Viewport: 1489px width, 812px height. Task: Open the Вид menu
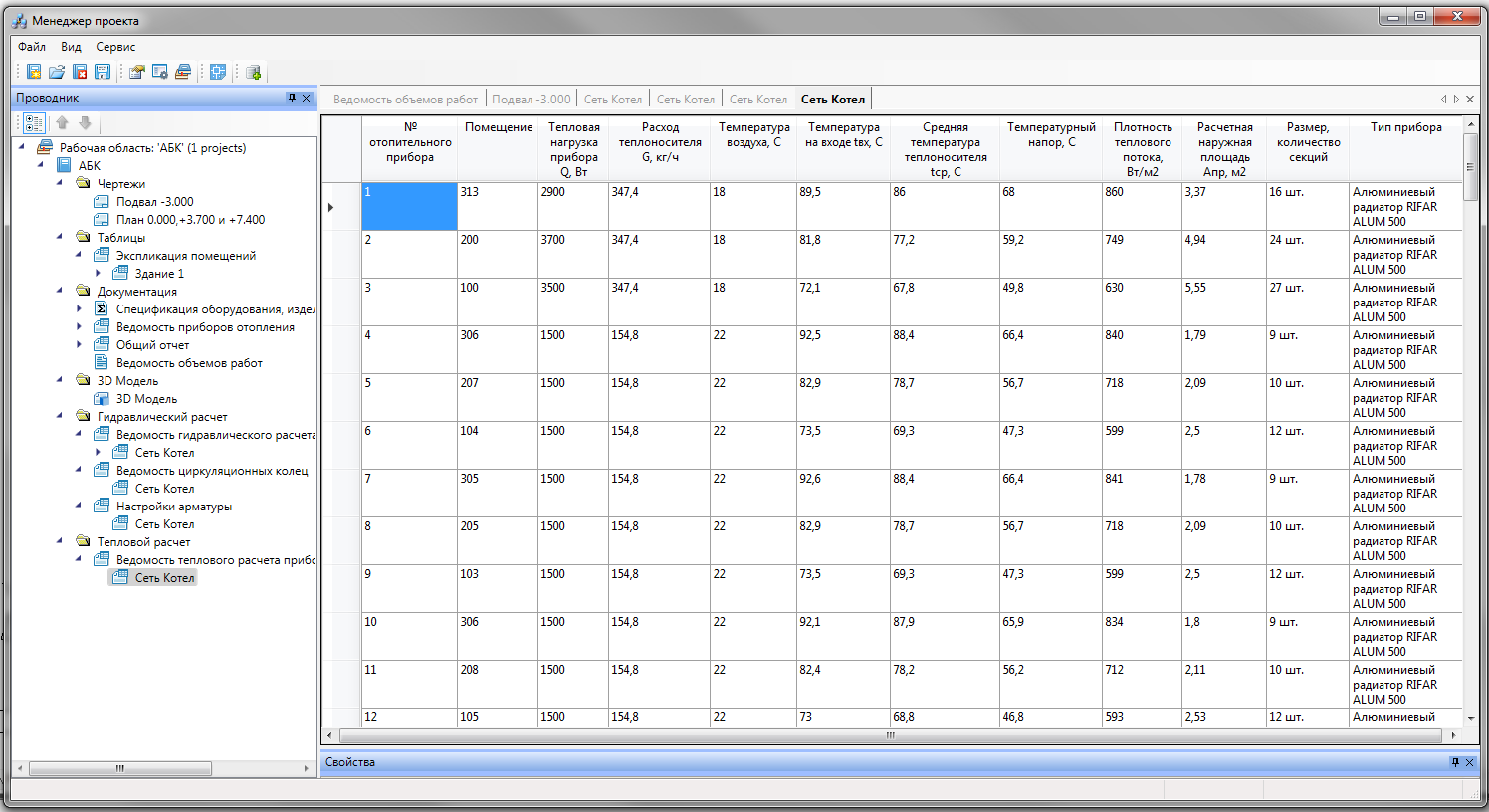[71, 47]
